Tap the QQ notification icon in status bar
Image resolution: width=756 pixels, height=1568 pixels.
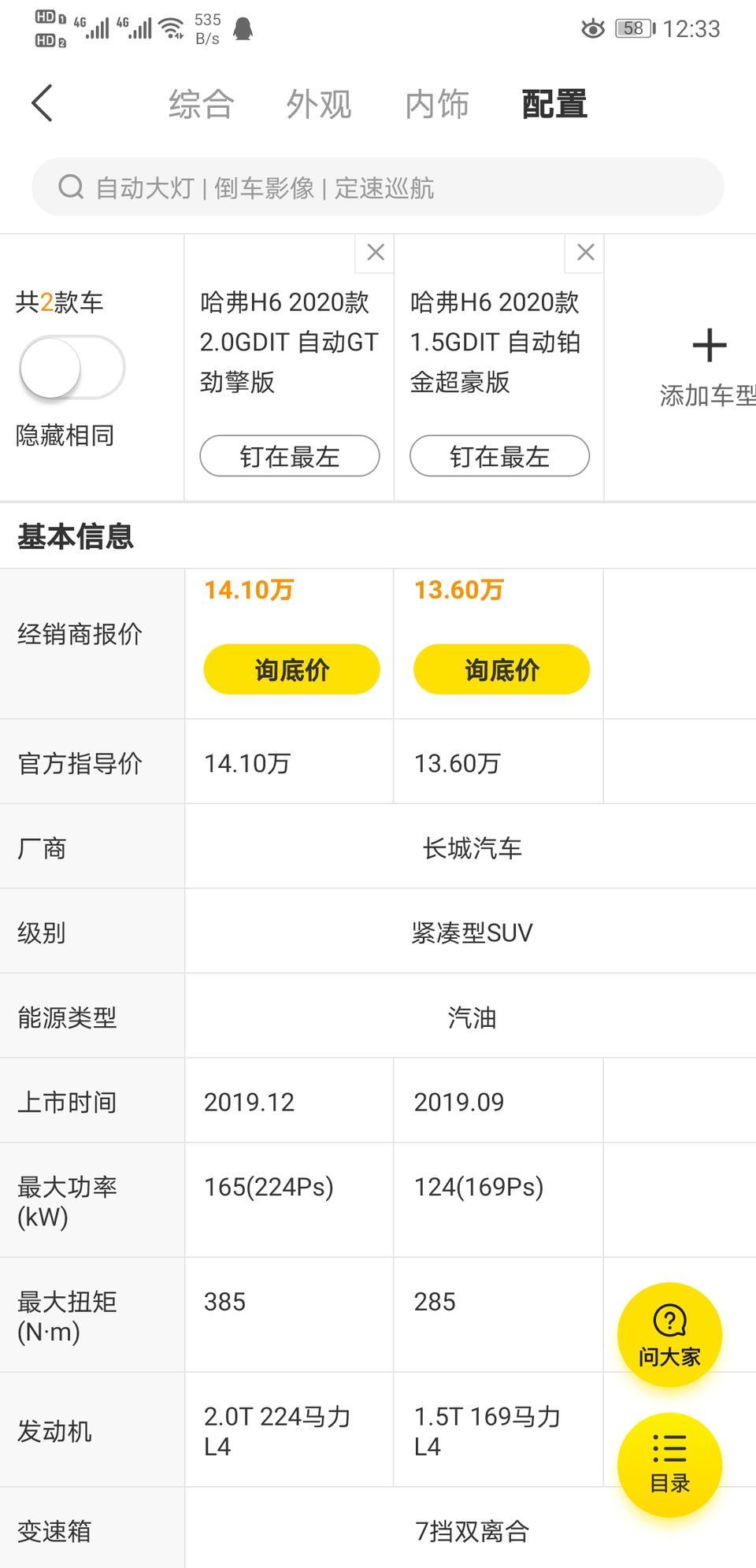243,28
